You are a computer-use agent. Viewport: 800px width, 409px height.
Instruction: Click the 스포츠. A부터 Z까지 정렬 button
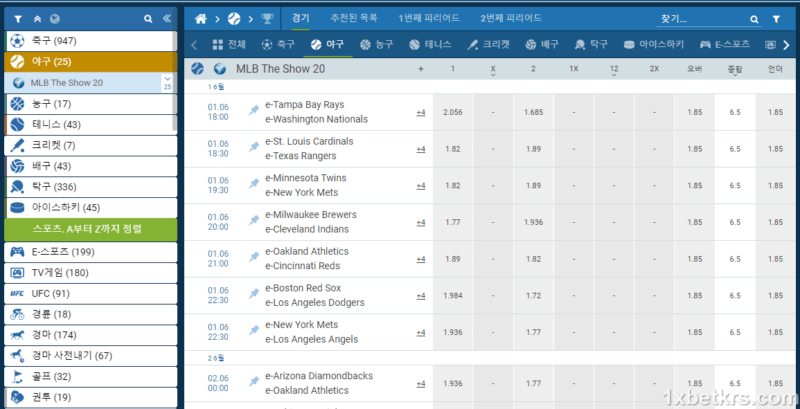90,229
